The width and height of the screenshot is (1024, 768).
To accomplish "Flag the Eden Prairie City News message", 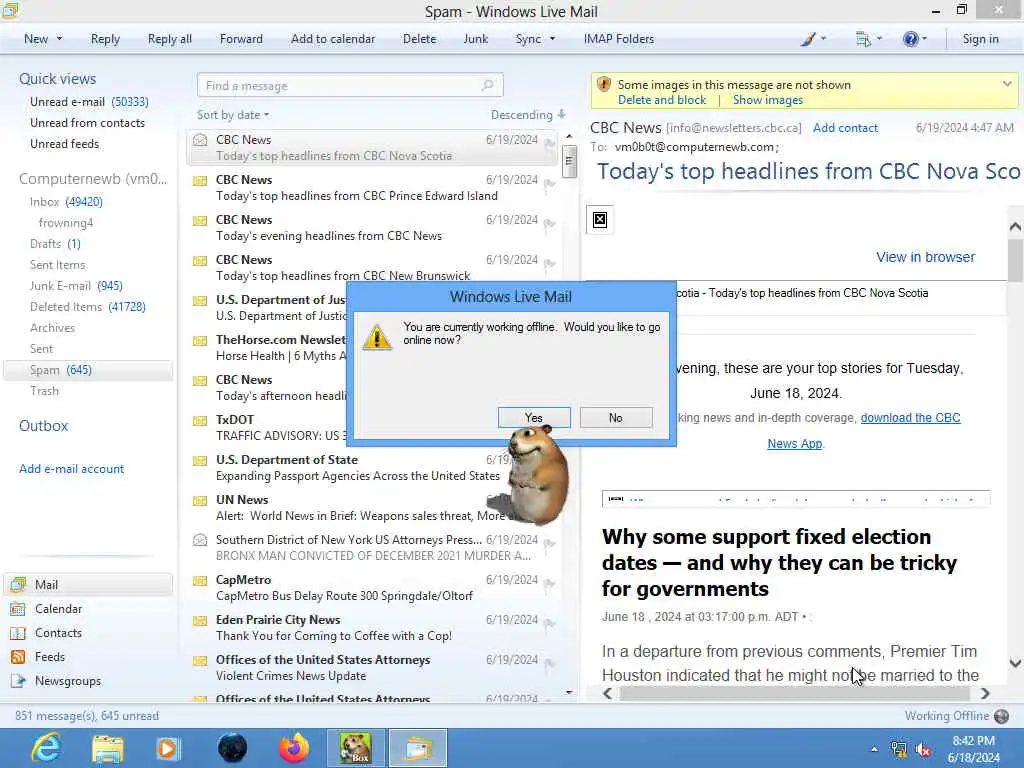I will tap(550, 624).
